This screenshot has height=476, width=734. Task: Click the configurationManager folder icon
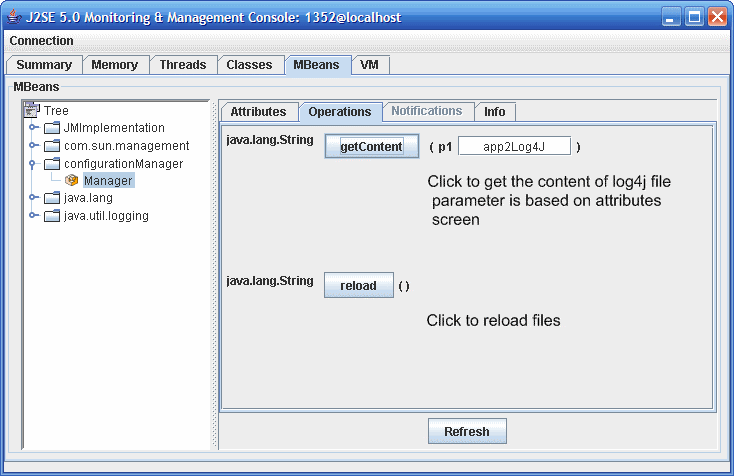click(x=52, y=163)
